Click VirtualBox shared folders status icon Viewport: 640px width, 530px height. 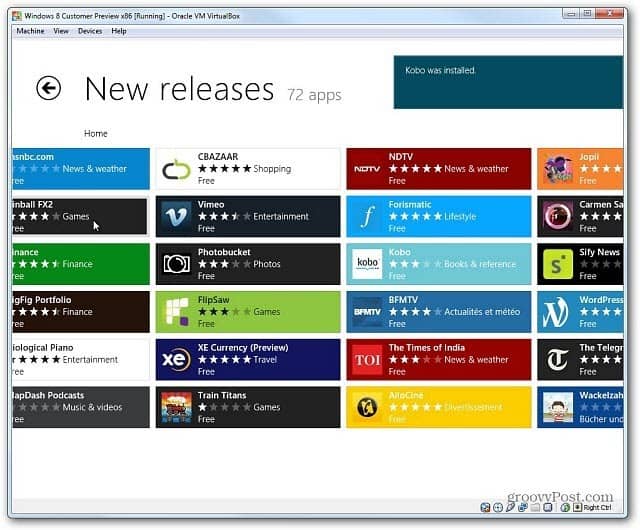click(535, 508)
